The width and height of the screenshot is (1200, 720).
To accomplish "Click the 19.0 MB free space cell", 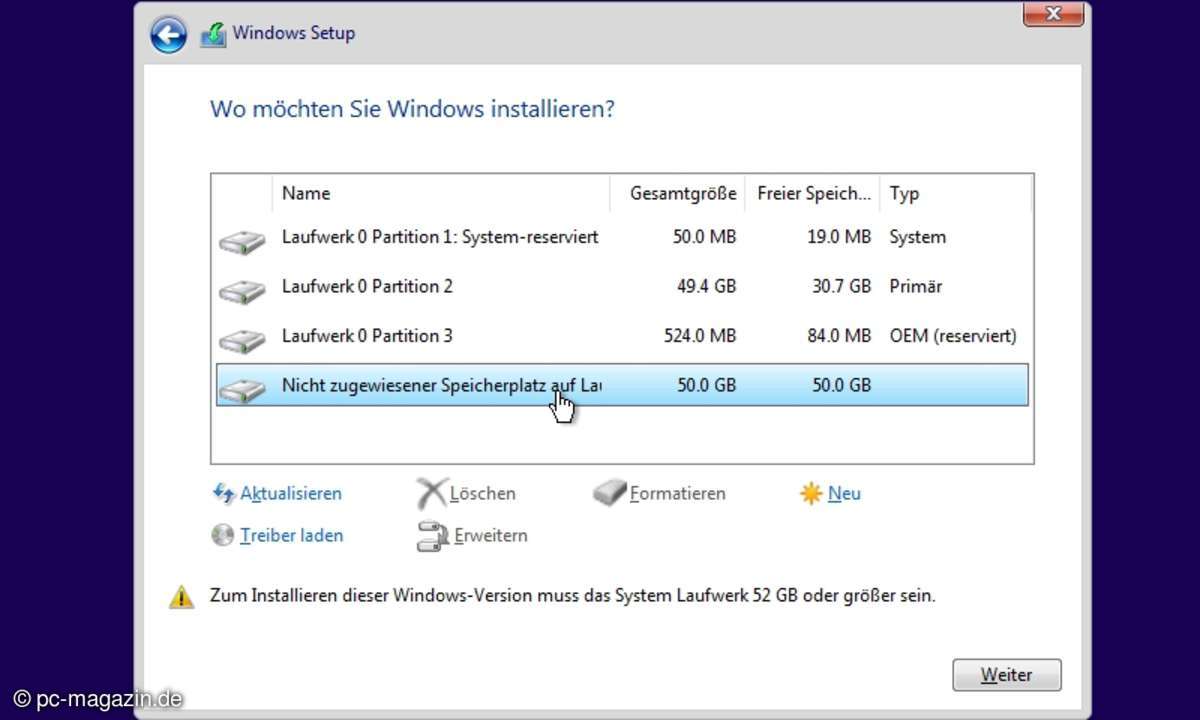I will tap(841, 237).
